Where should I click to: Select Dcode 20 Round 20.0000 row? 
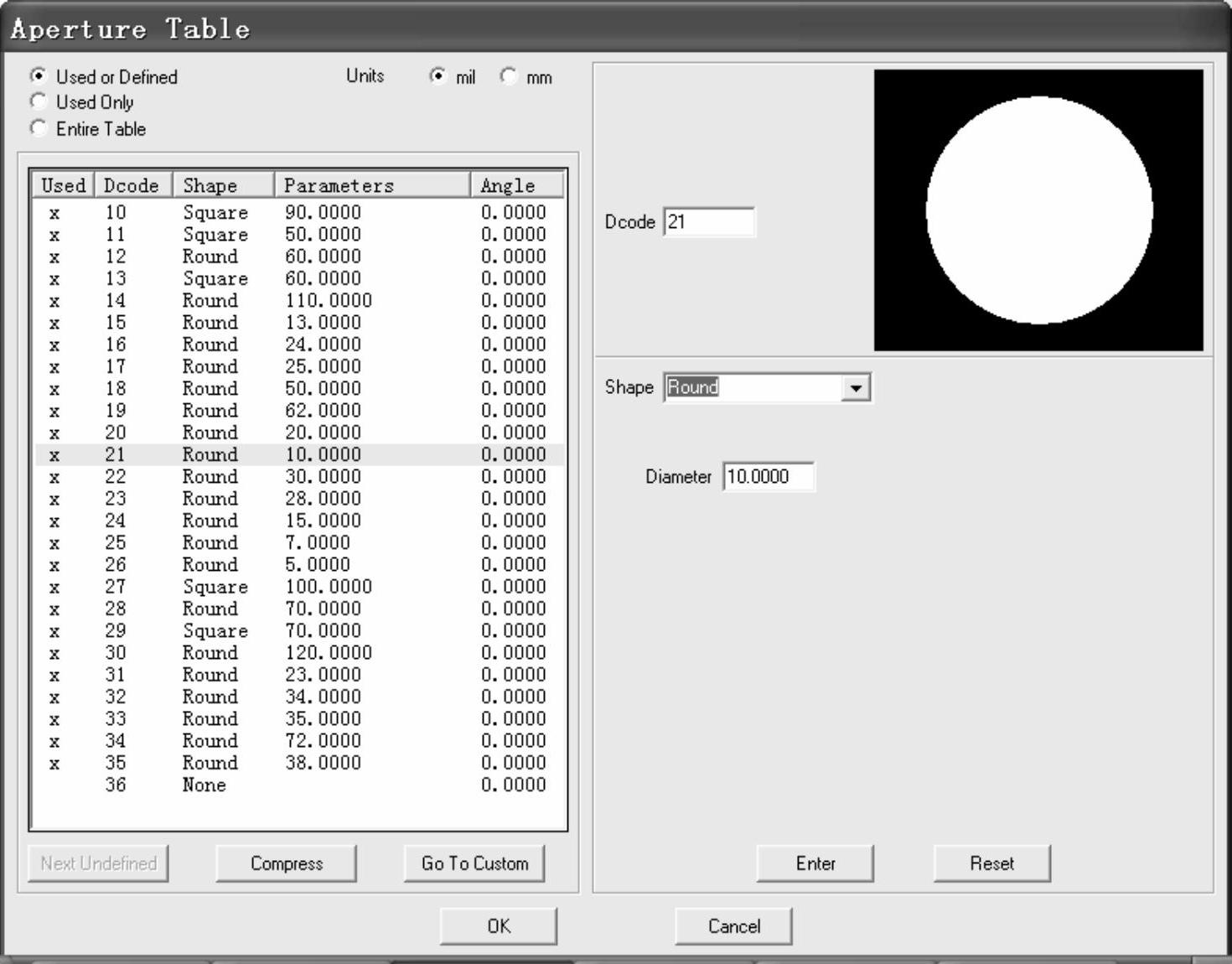tap(299, 433)
